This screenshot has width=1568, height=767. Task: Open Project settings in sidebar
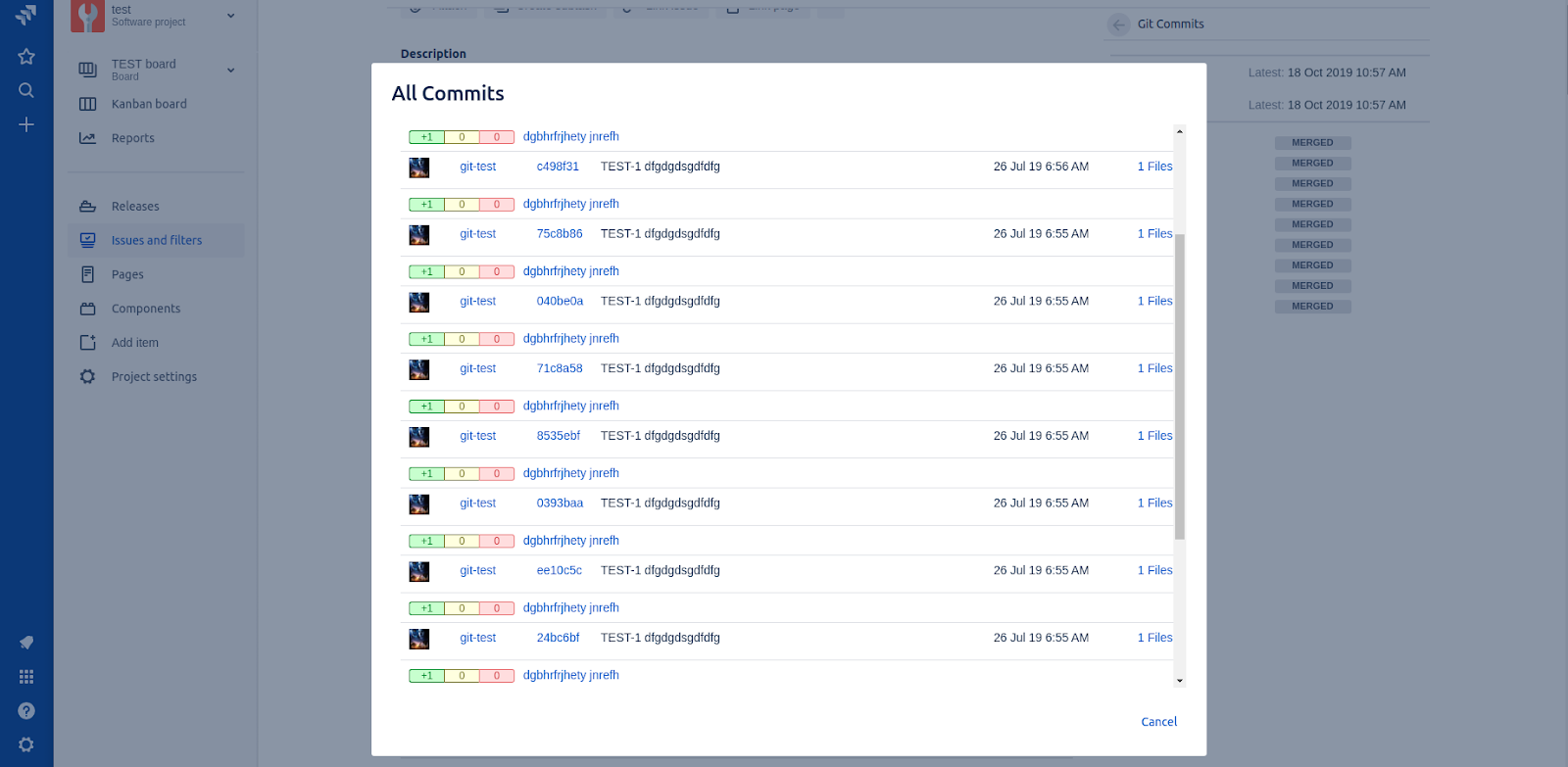point(154,377)
